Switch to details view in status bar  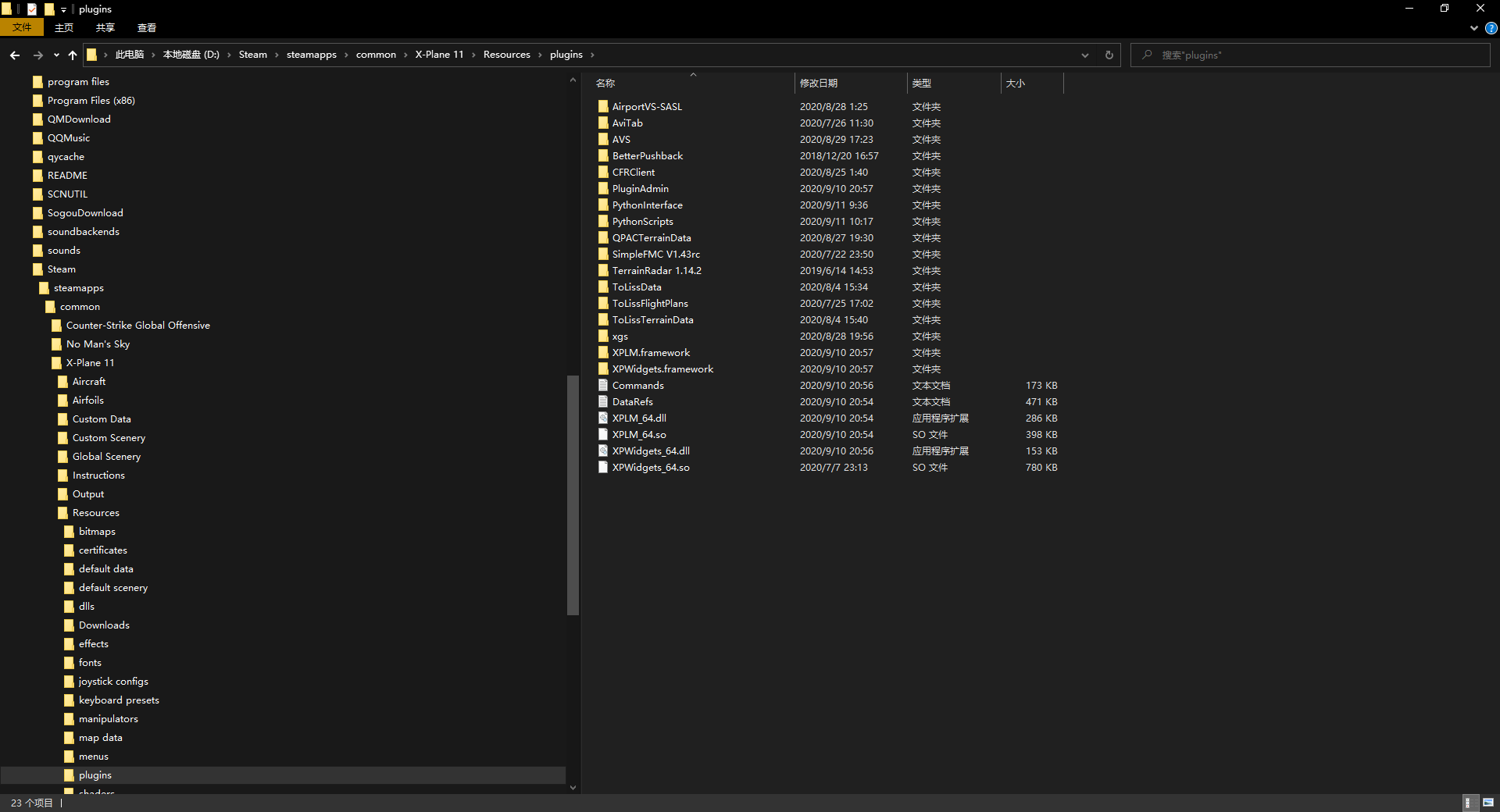(x=1469, y=803)
